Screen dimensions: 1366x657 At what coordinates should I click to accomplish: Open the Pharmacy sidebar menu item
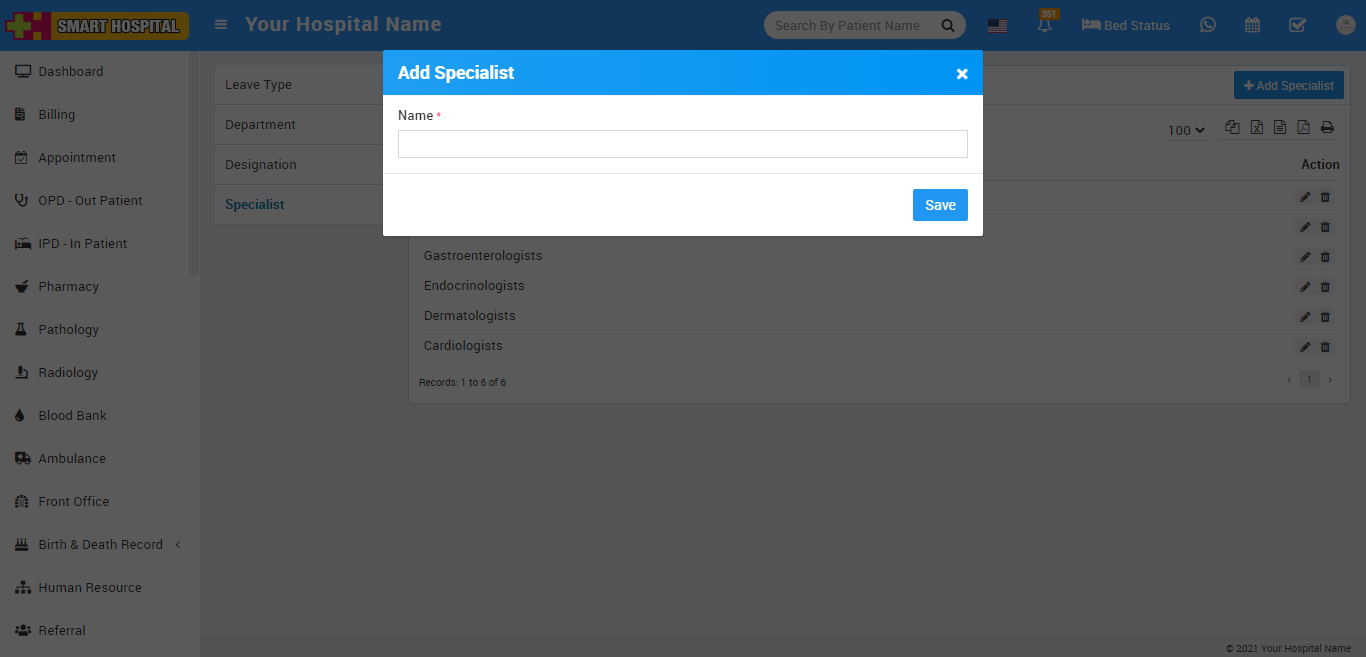pyautogui.click(x=68, y=287)
